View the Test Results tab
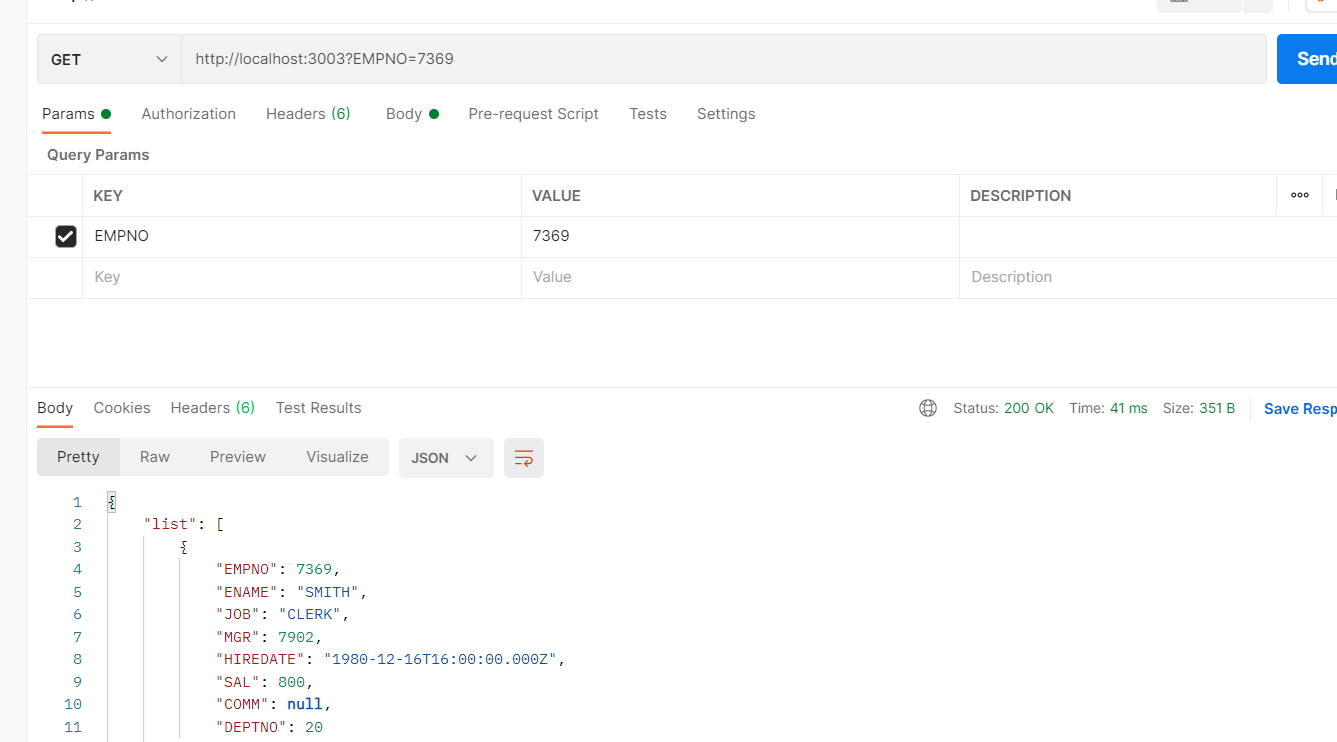The height and width of the screenshot is (742, 1337). click(x=318, y=408)
